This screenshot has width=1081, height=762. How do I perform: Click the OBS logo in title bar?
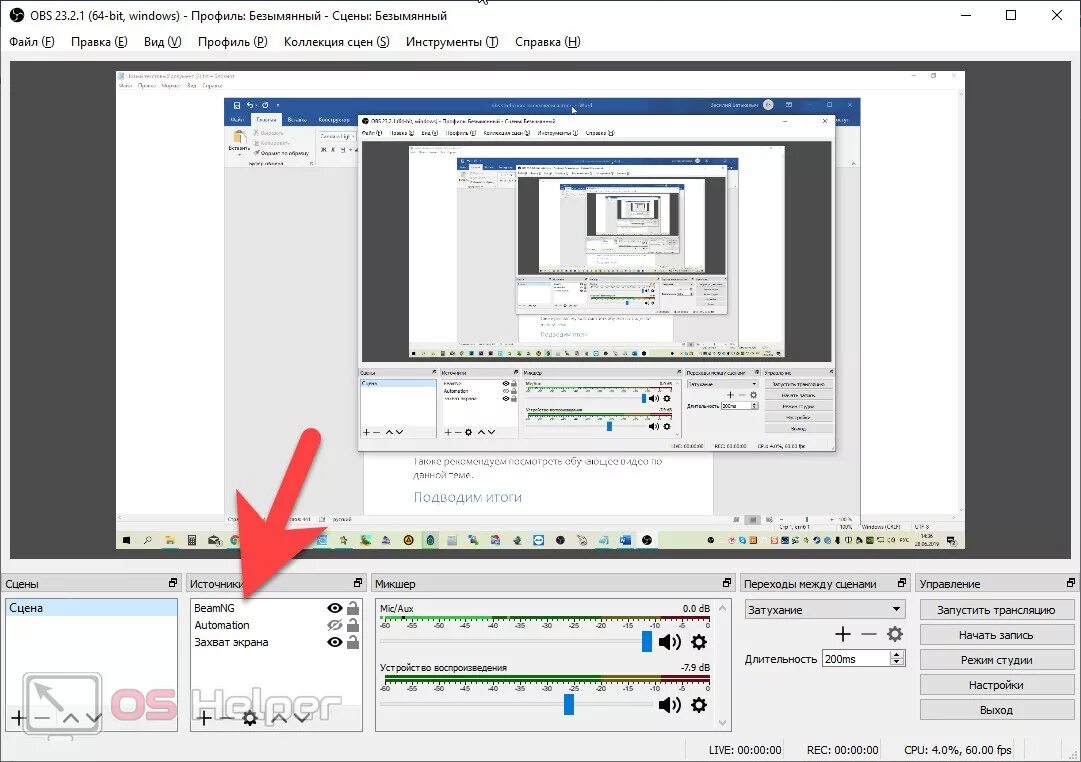coord(17,14)
